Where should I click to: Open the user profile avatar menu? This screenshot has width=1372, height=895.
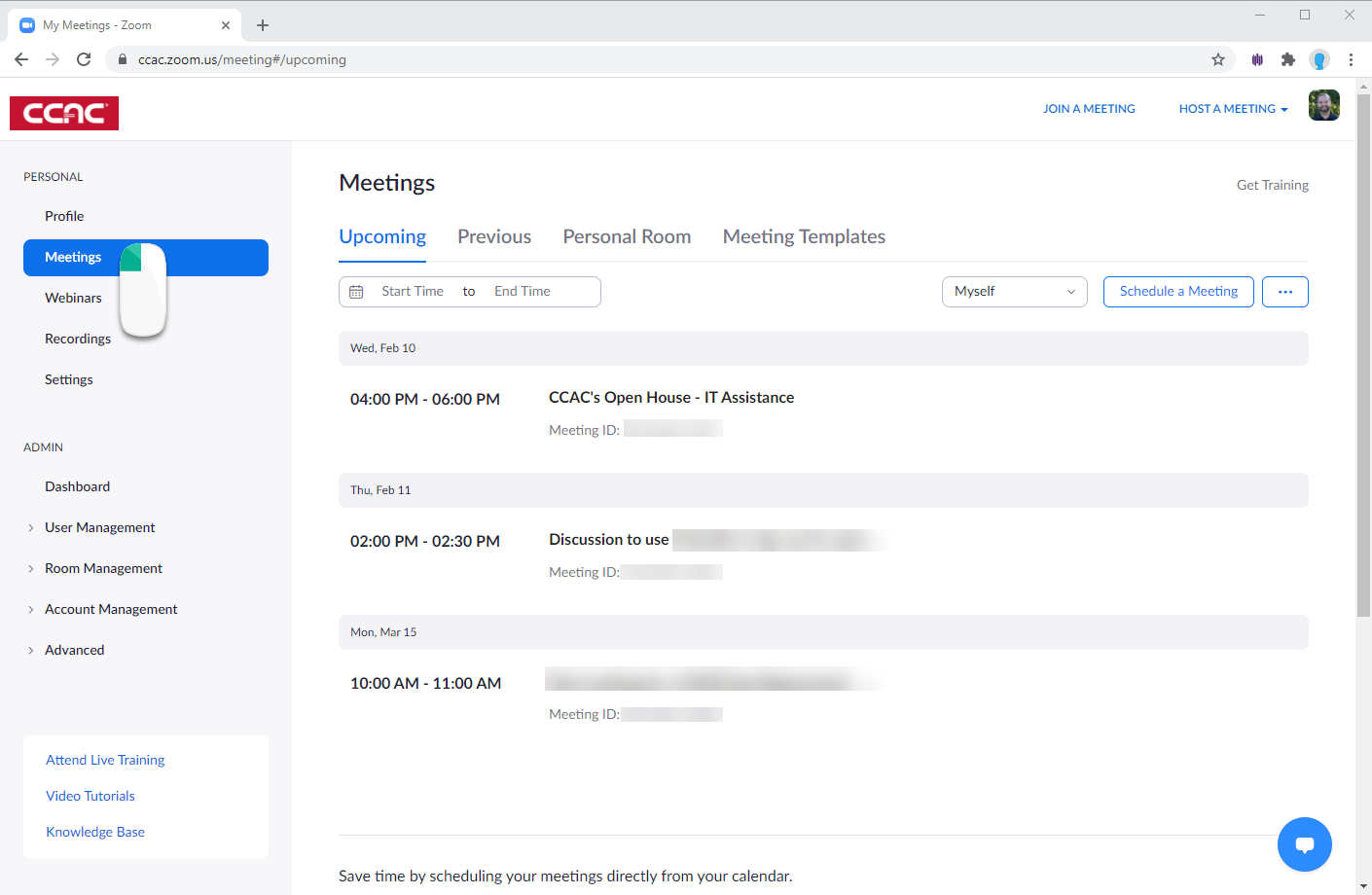pyautogui.click(x=1323, y=105)
